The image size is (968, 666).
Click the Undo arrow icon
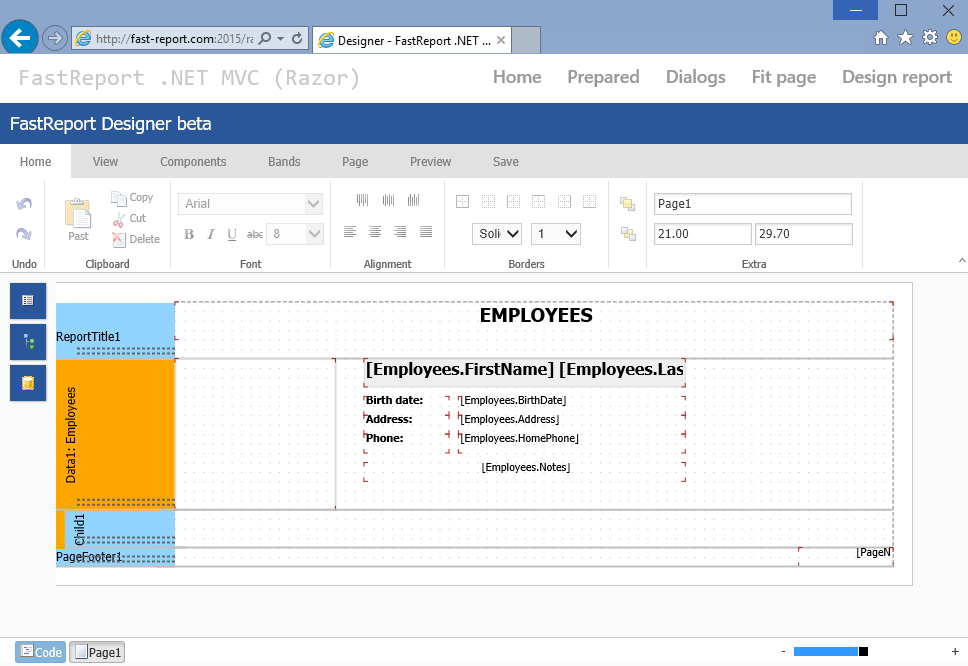[24, 204]
